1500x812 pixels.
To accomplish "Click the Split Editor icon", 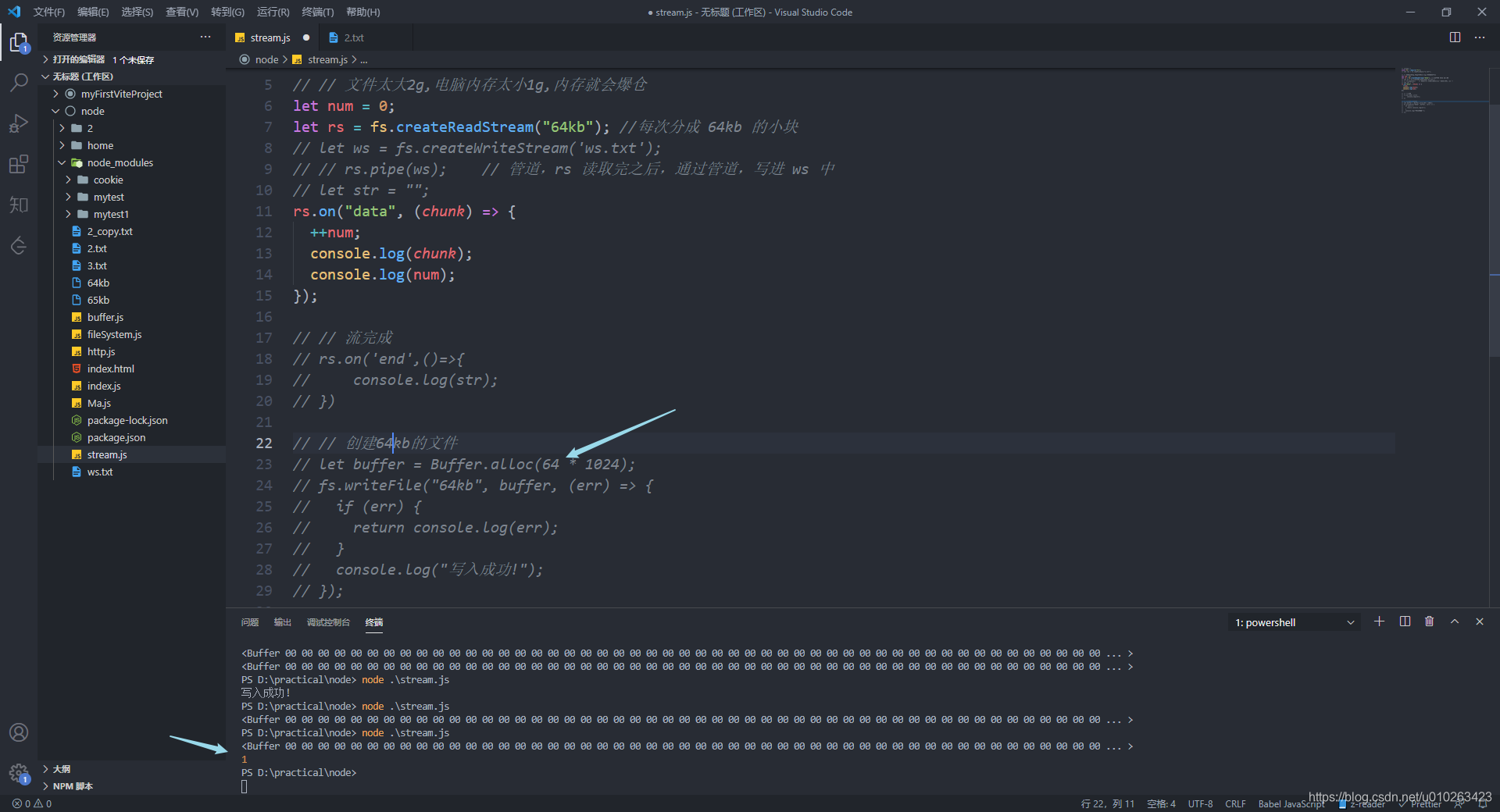I will click(x=1455, y=37).
